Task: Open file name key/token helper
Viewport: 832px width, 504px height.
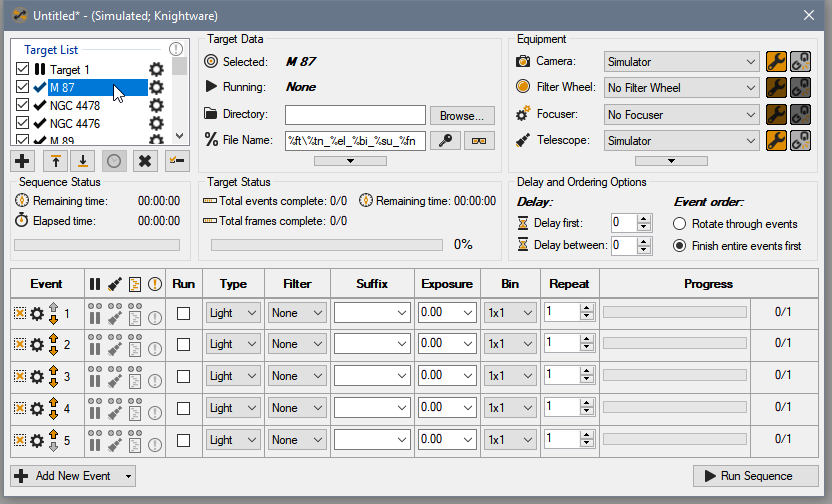Action: [445, 141]
